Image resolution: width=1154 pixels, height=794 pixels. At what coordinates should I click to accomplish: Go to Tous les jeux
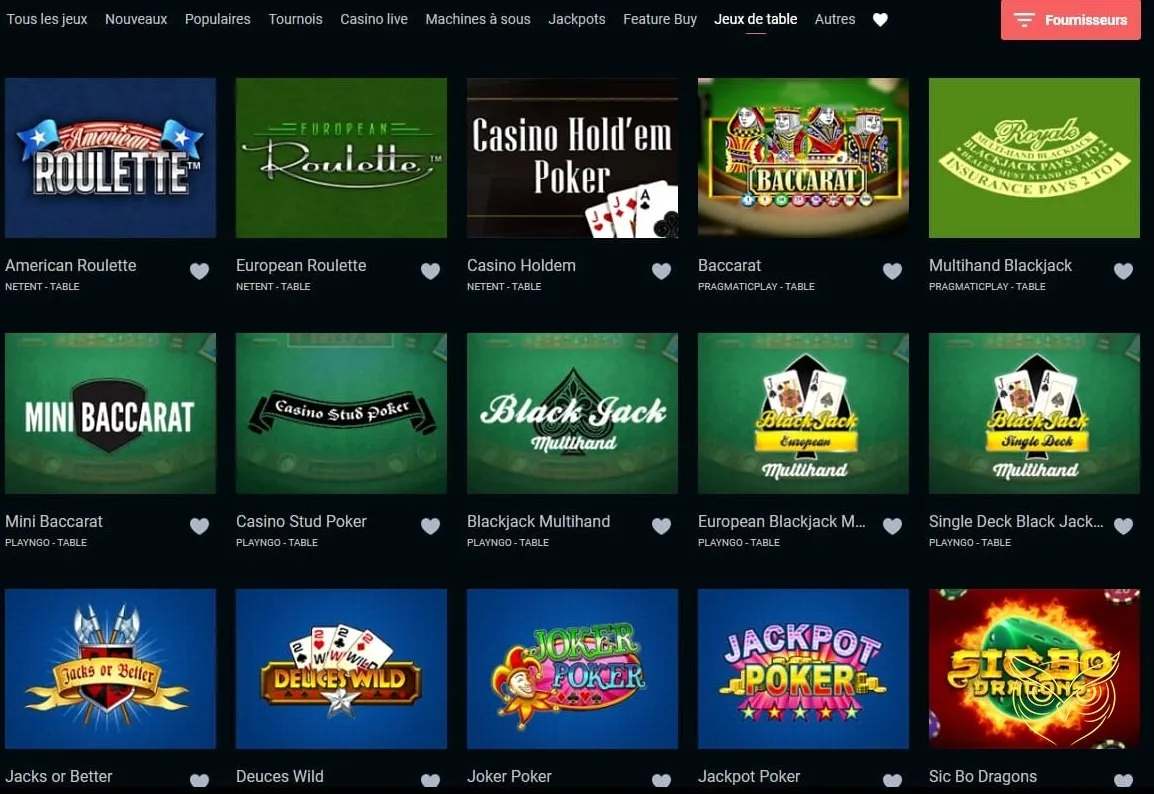pyautogui.click(x=46, y=19)
